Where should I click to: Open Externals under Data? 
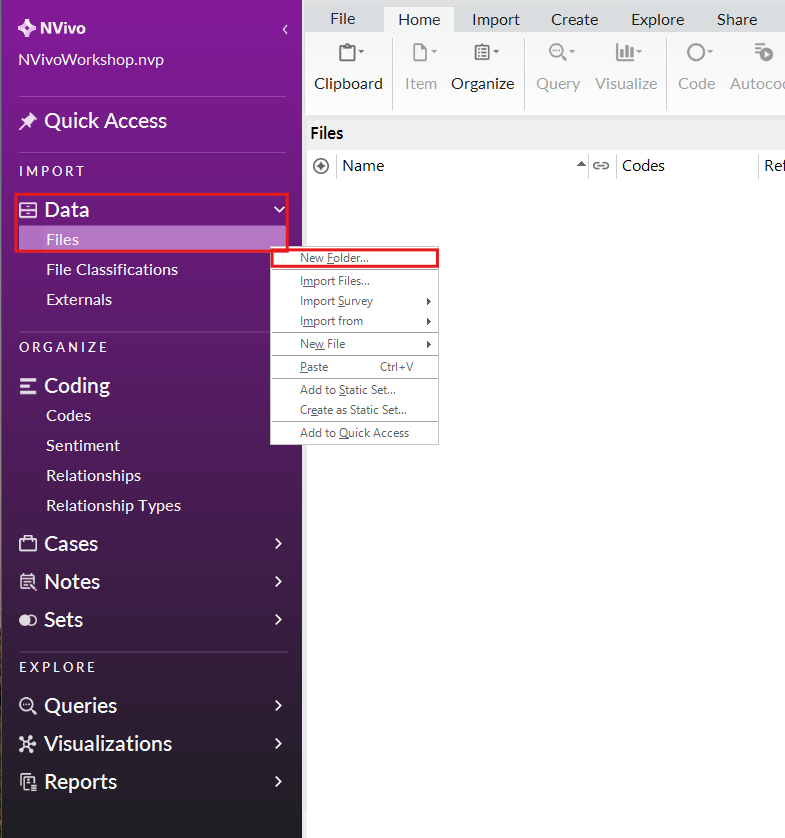click(79, 300)
